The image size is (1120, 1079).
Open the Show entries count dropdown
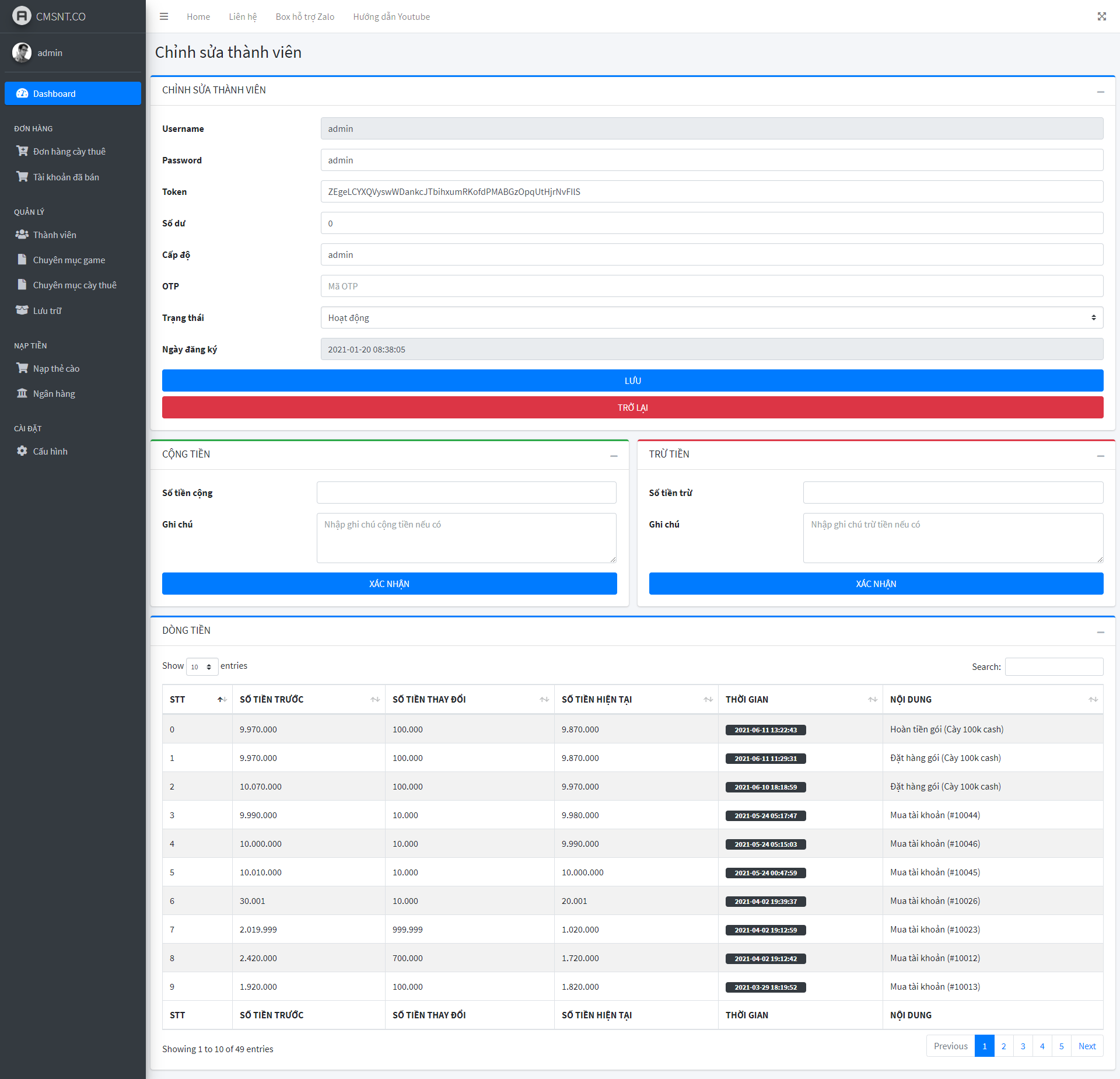[202, 666]
